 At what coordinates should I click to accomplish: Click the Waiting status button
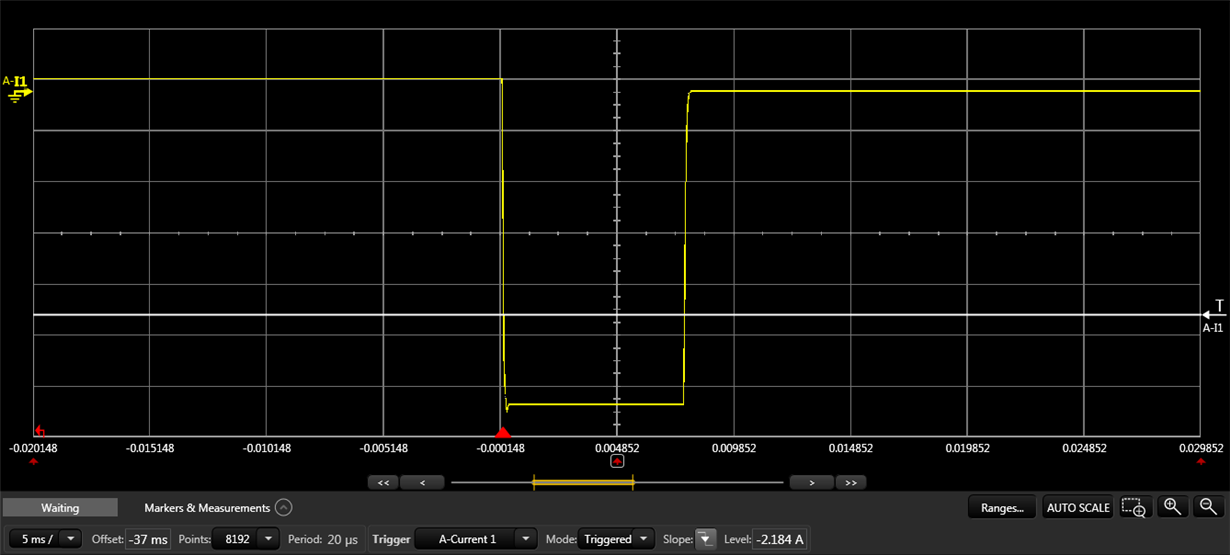click(60, 508)
